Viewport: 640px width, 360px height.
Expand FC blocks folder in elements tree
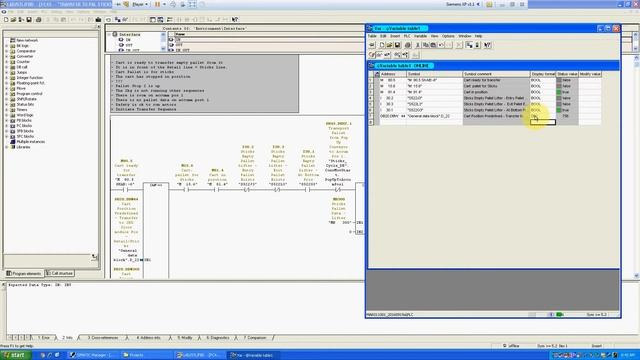point(7,126)
